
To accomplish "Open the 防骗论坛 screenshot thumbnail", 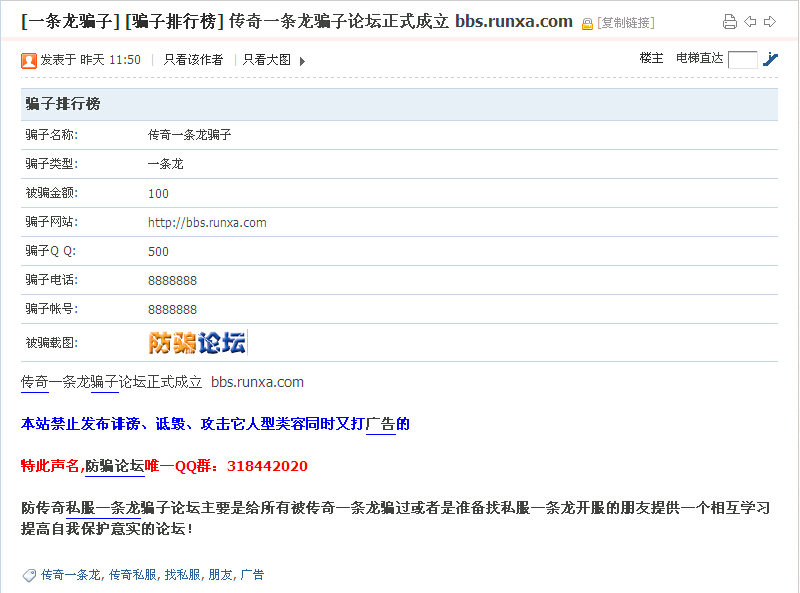I will point(197,343).
